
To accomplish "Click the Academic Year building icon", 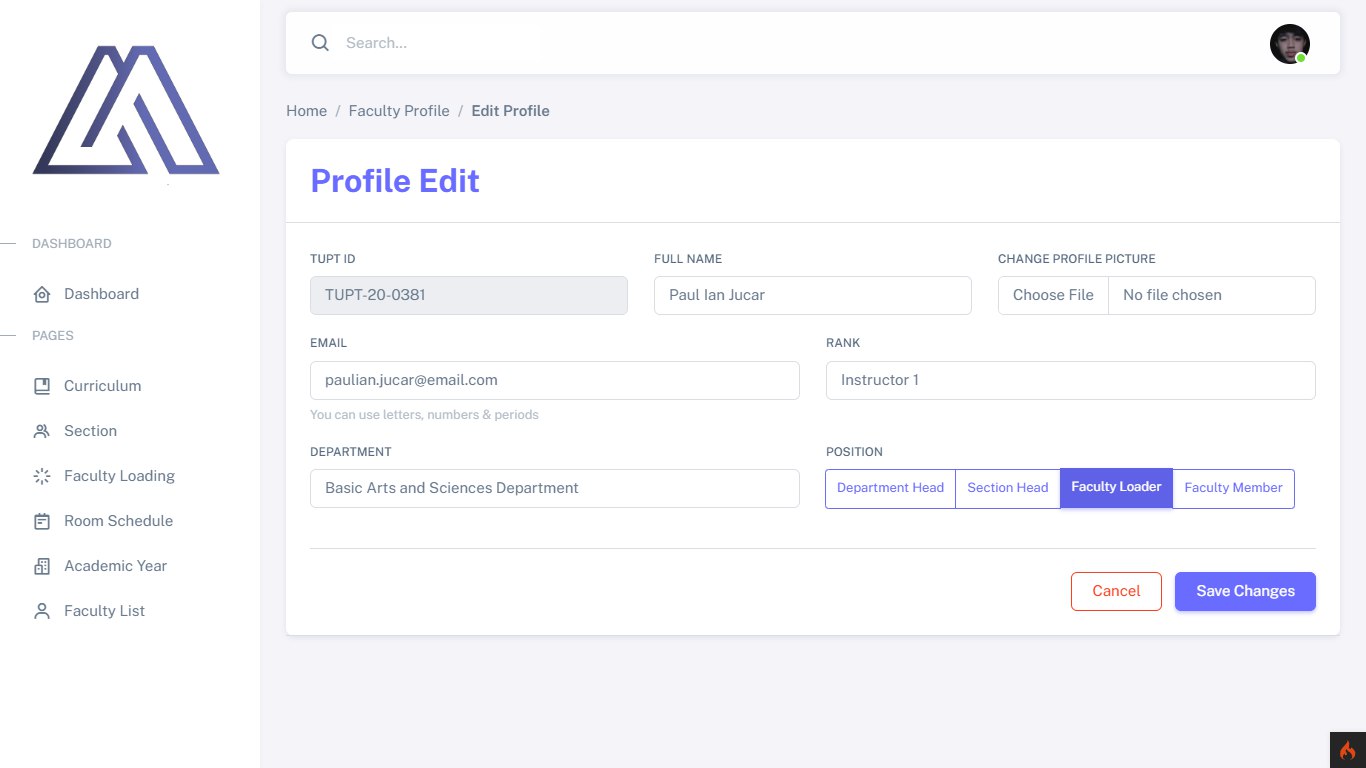I will pos(42,566).
